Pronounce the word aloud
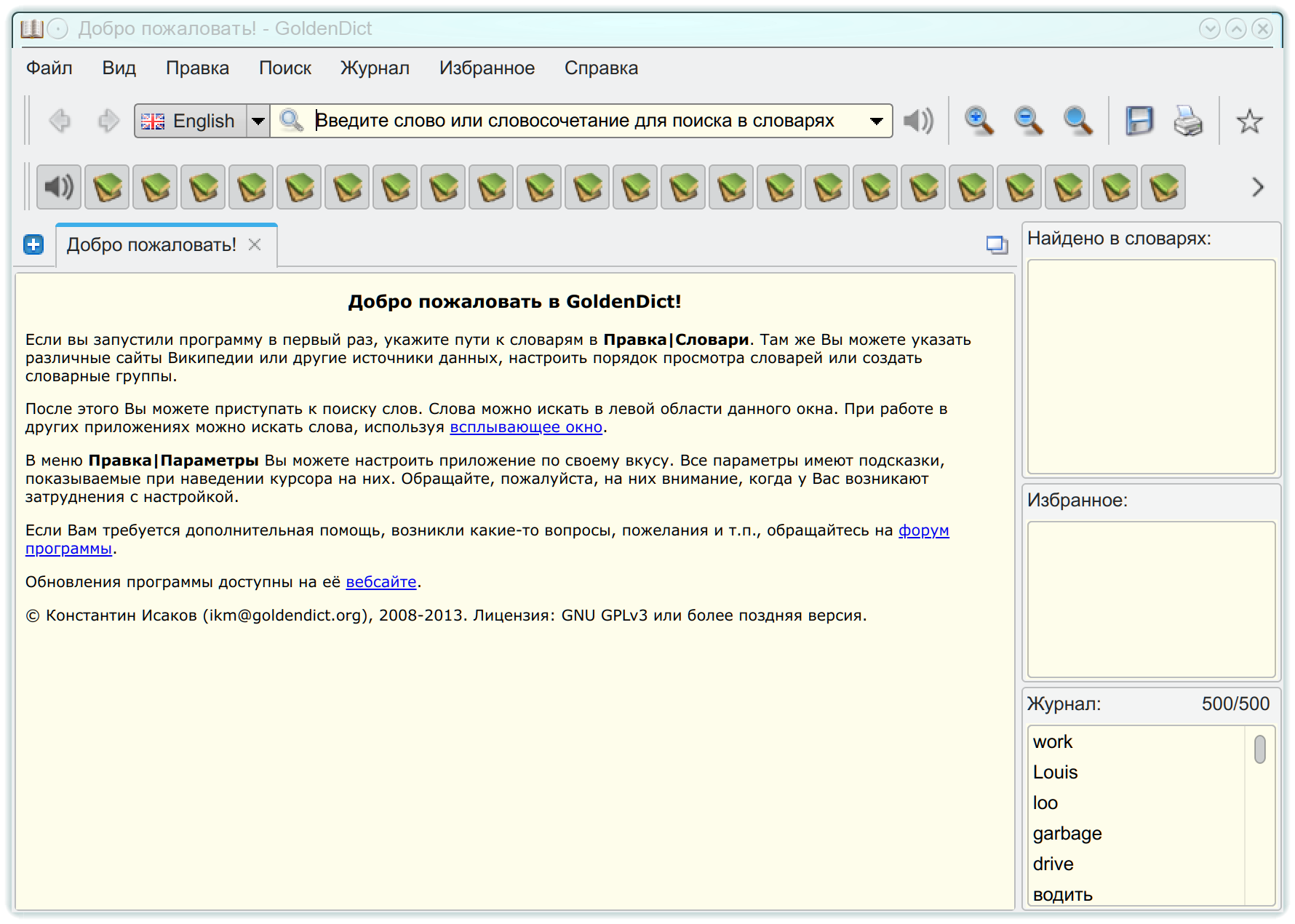Screen dimensions: 1295x924 pyautogui.click(x=917, y=120)
